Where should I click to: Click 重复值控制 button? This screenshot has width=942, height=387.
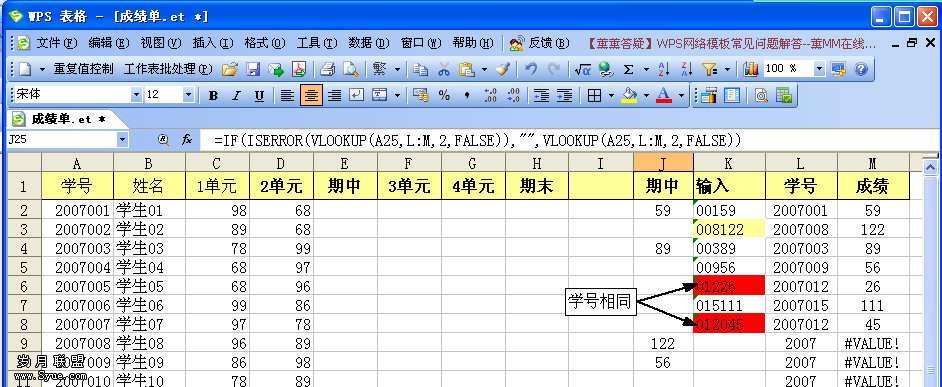[x=84, y=69]
